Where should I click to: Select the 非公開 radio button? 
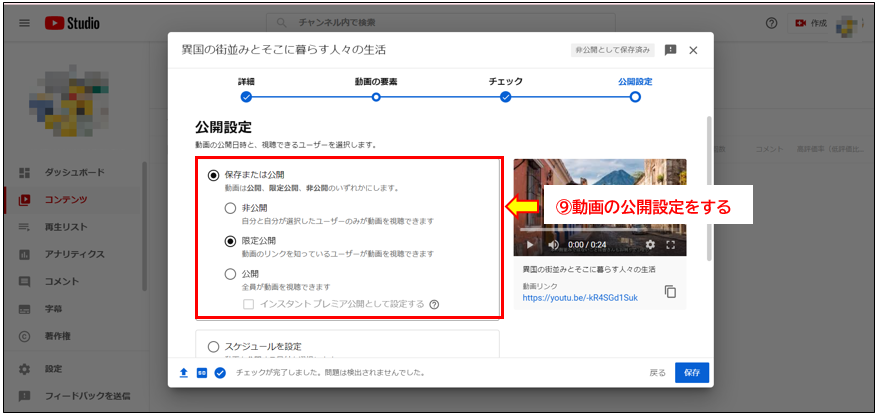click(x=230, y=209)
